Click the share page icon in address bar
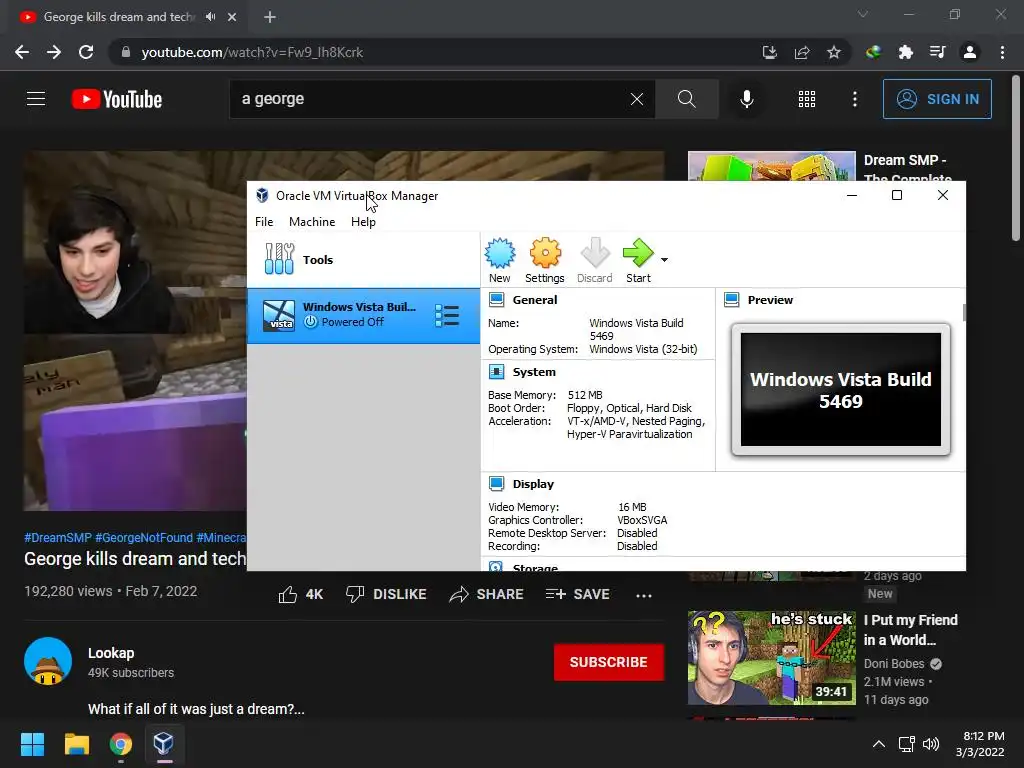 (x=802, y=52)
